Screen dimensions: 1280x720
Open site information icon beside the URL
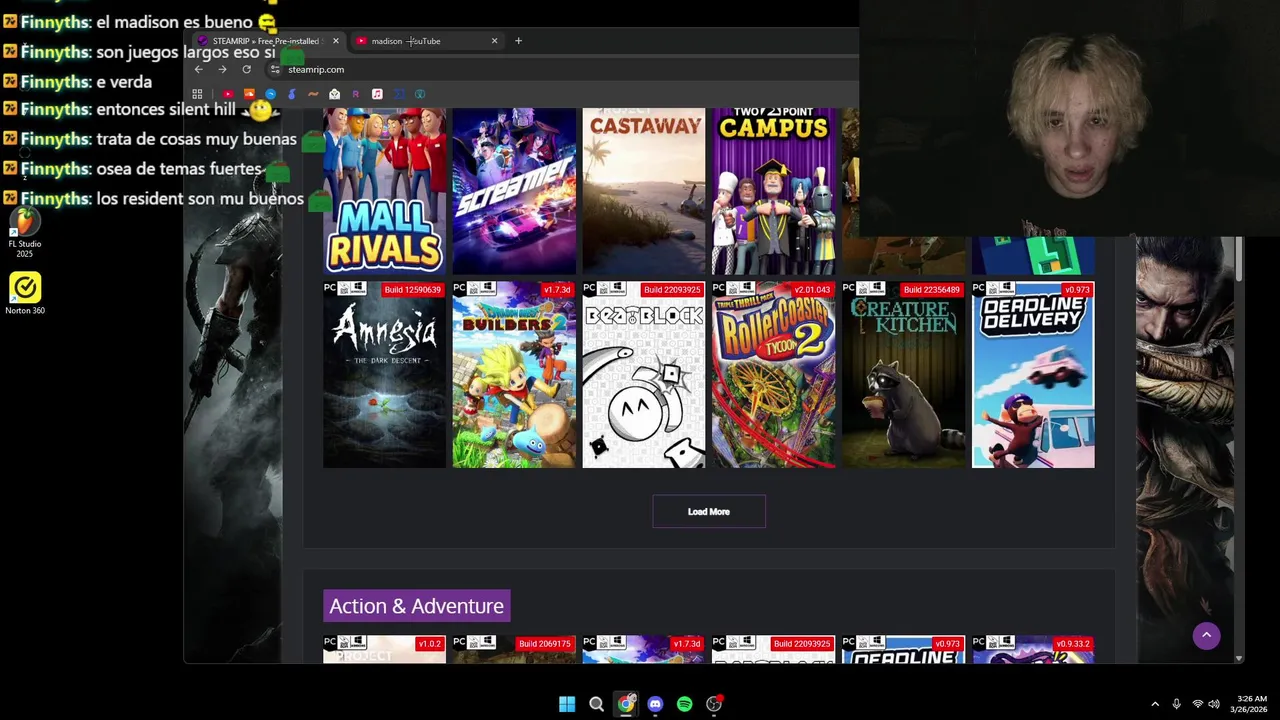click(275, 69)
